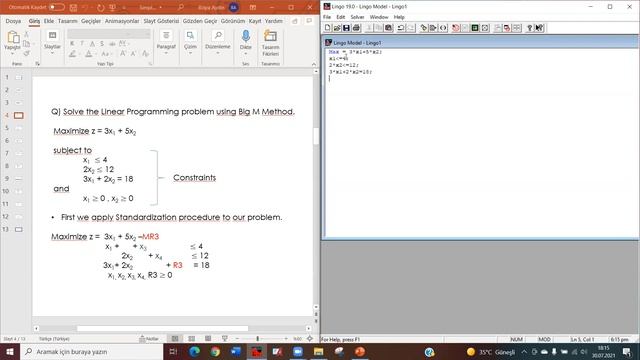Screen dimensions: 640x360
Task: Click the Yapıştır paste icon in PowerPoint
Action: (x=12, y=38)
